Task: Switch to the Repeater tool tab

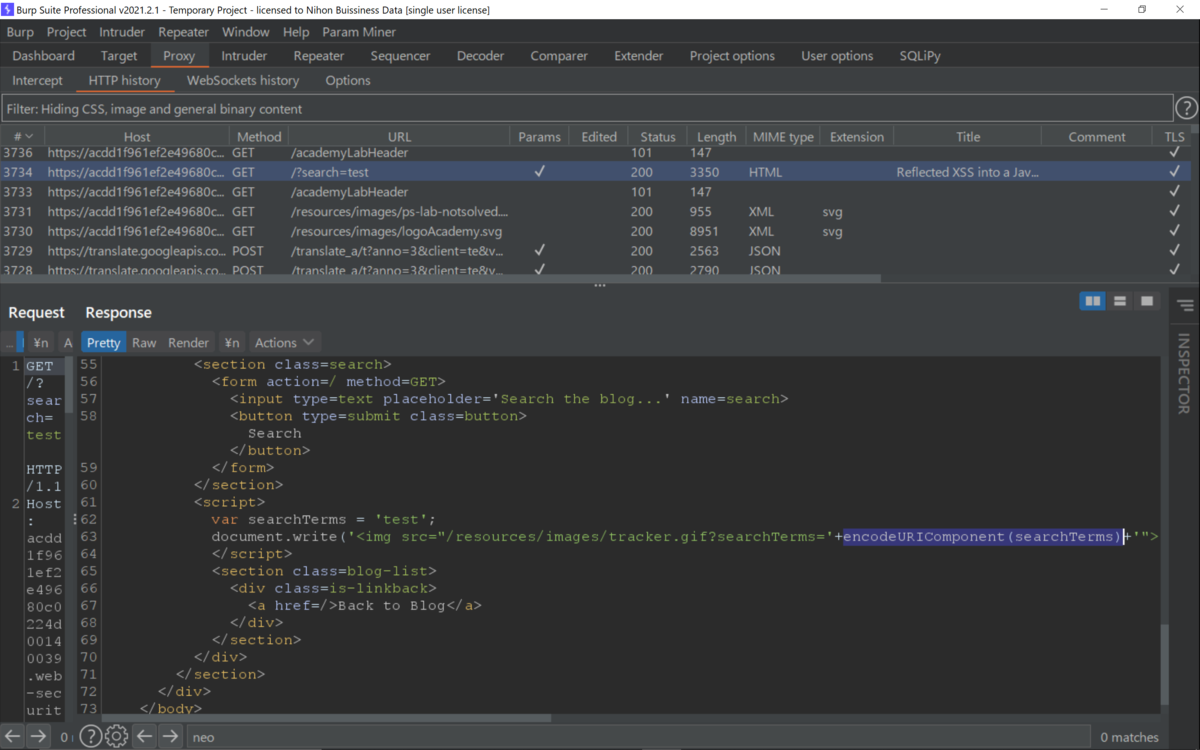Action: tap(319, 56)
